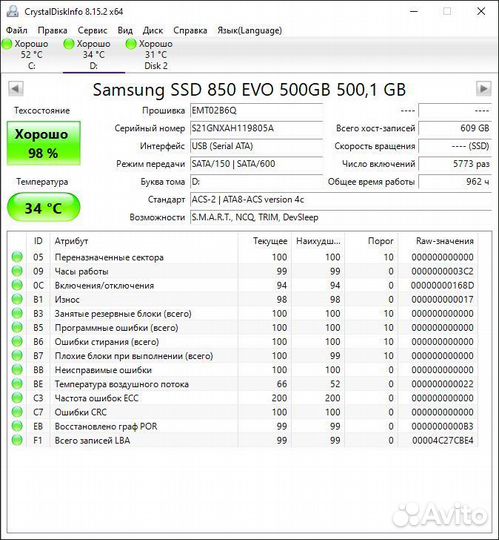Image resolution: width=499 pixels, height=540 pixels.
Task: Click status icon for attribute F1
Action: [x=17, y=440]
